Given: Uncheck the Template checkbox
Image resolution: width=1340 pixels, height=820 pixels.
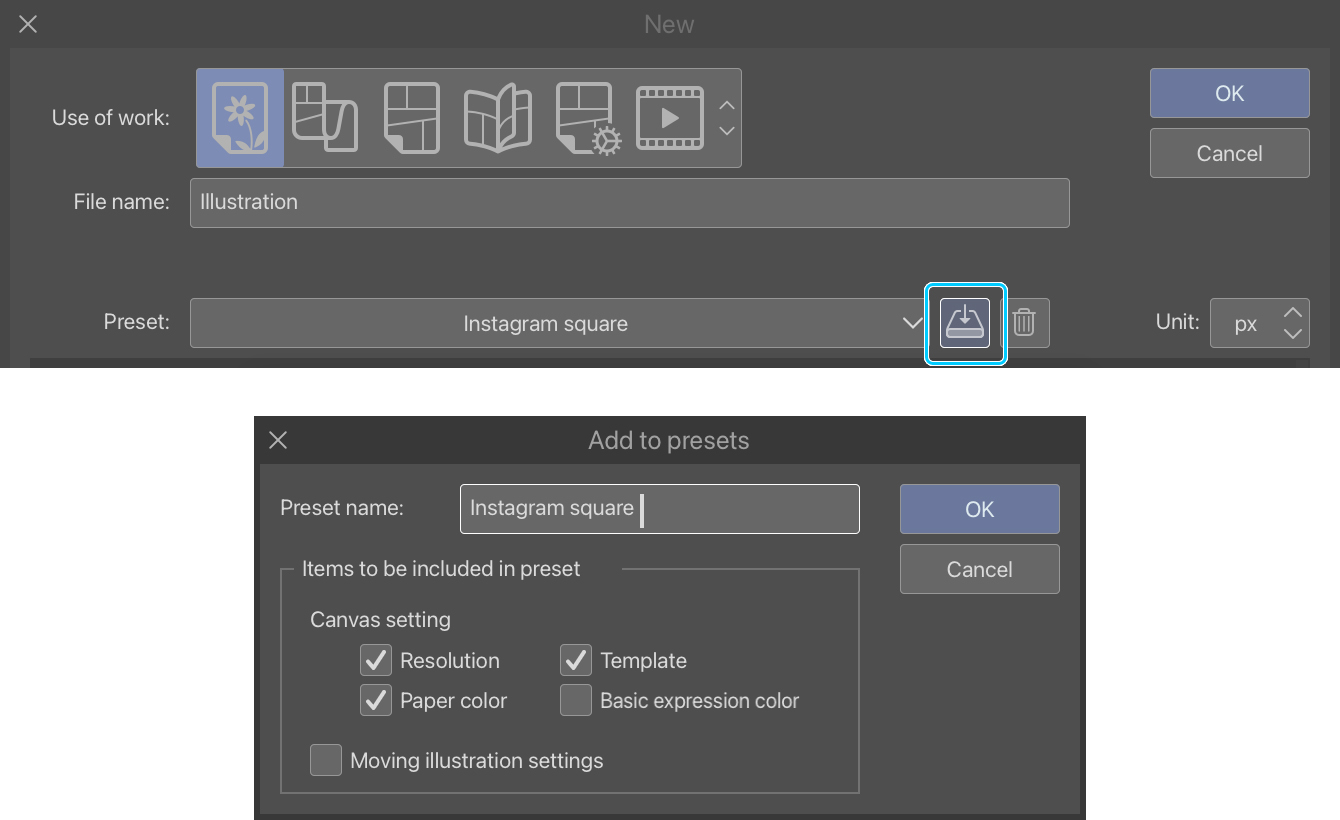Looking at the screenshot, I should (x=576, y=661).
